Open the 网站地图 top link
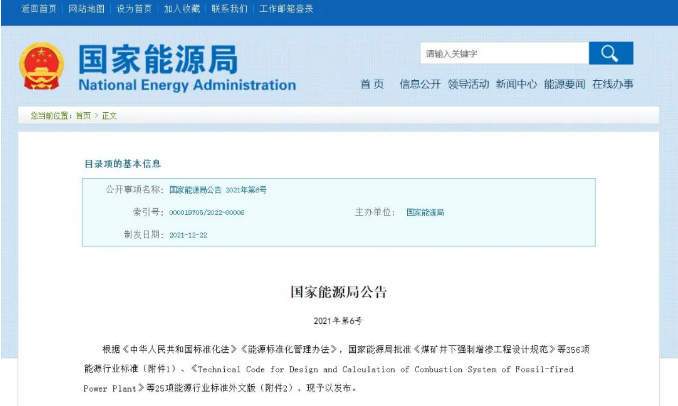Image resolution: width=678 pixels, height=406 pixels. tap(86, 8)
